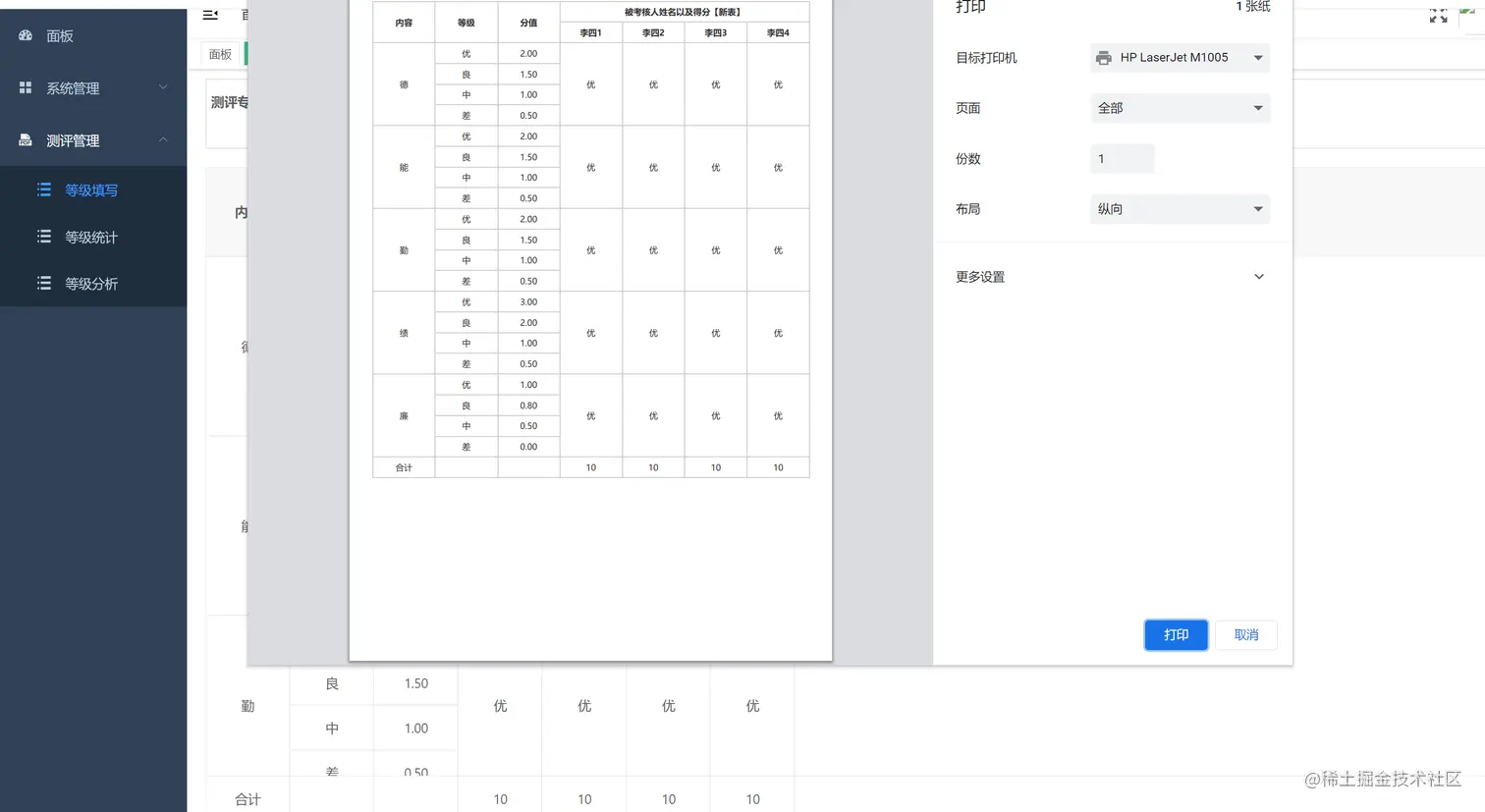
Task: Click the 取消 cancel button
Action: [1245, 634]
